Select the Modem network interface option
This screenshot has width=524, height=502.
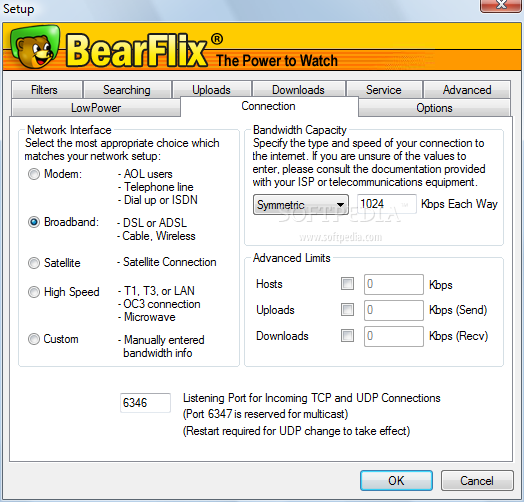(34, 174)
